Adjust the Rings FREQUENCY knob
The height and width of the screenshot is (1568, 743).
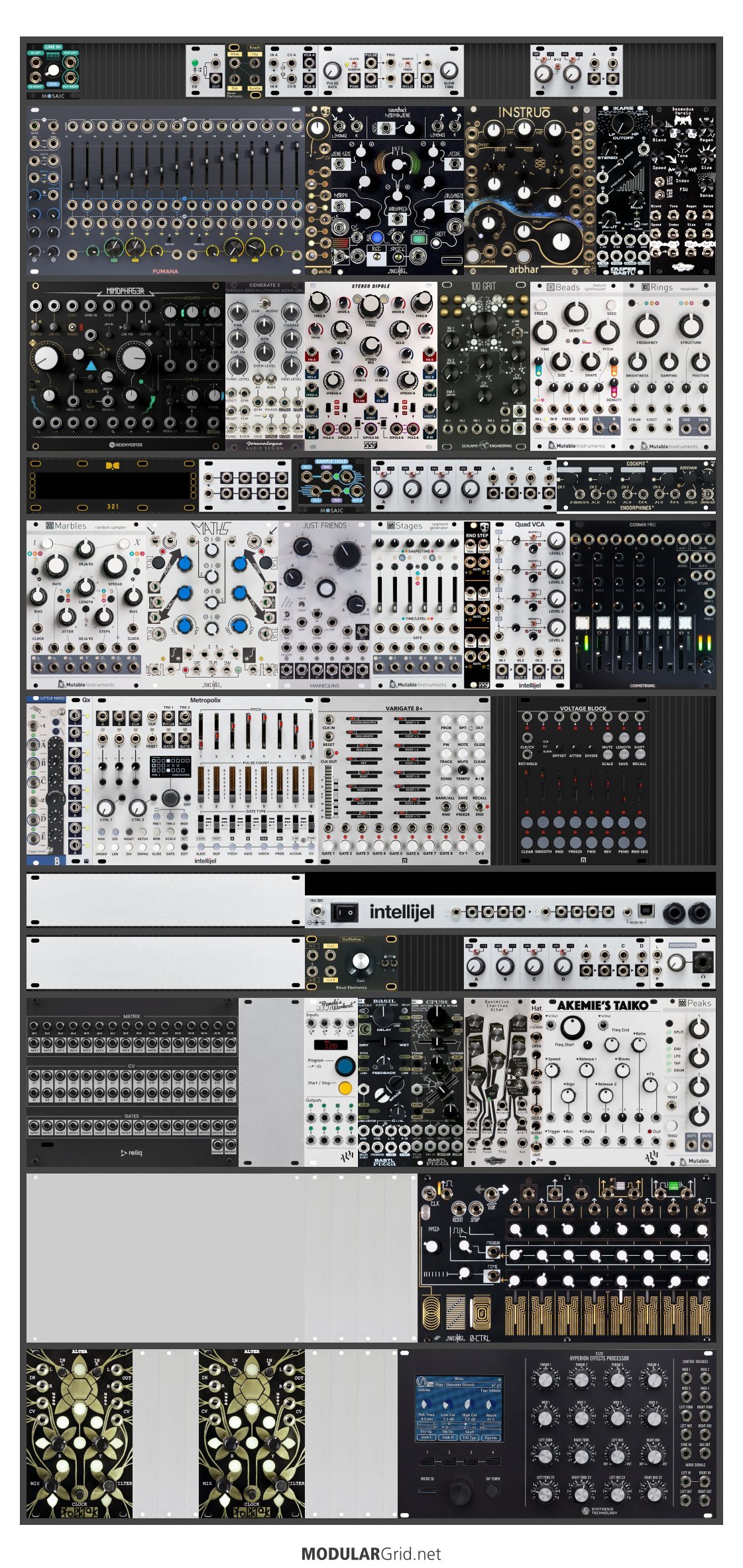(646, 326)
